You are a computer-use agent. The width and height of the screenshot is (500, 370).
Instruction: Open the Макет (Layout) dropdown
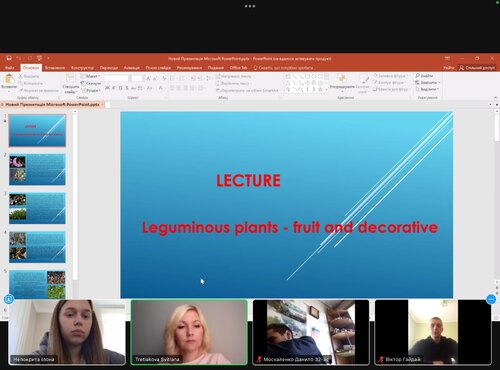pos(90,76)
